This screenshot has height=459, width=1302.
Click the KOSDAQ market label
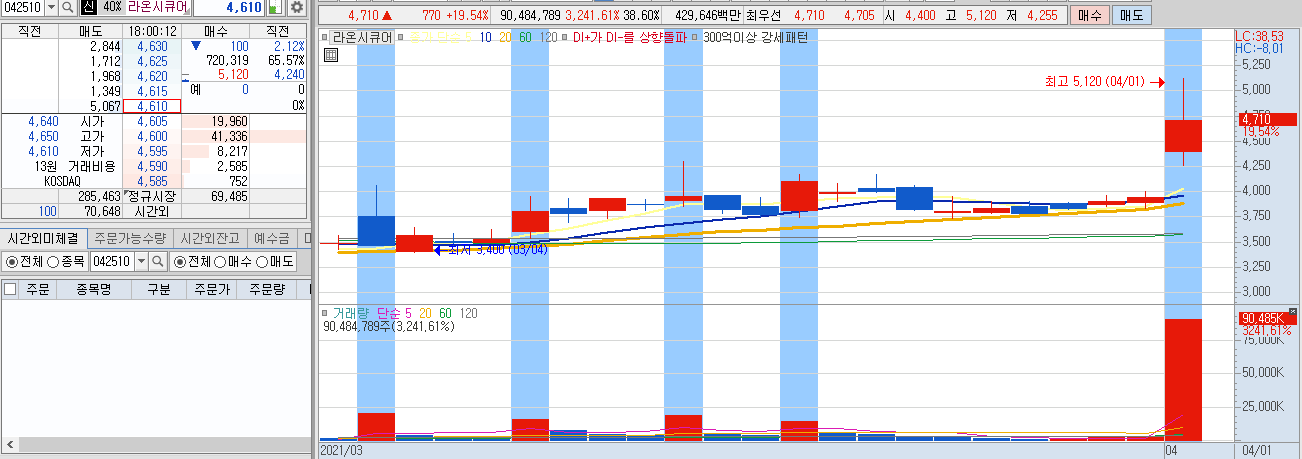62,181
